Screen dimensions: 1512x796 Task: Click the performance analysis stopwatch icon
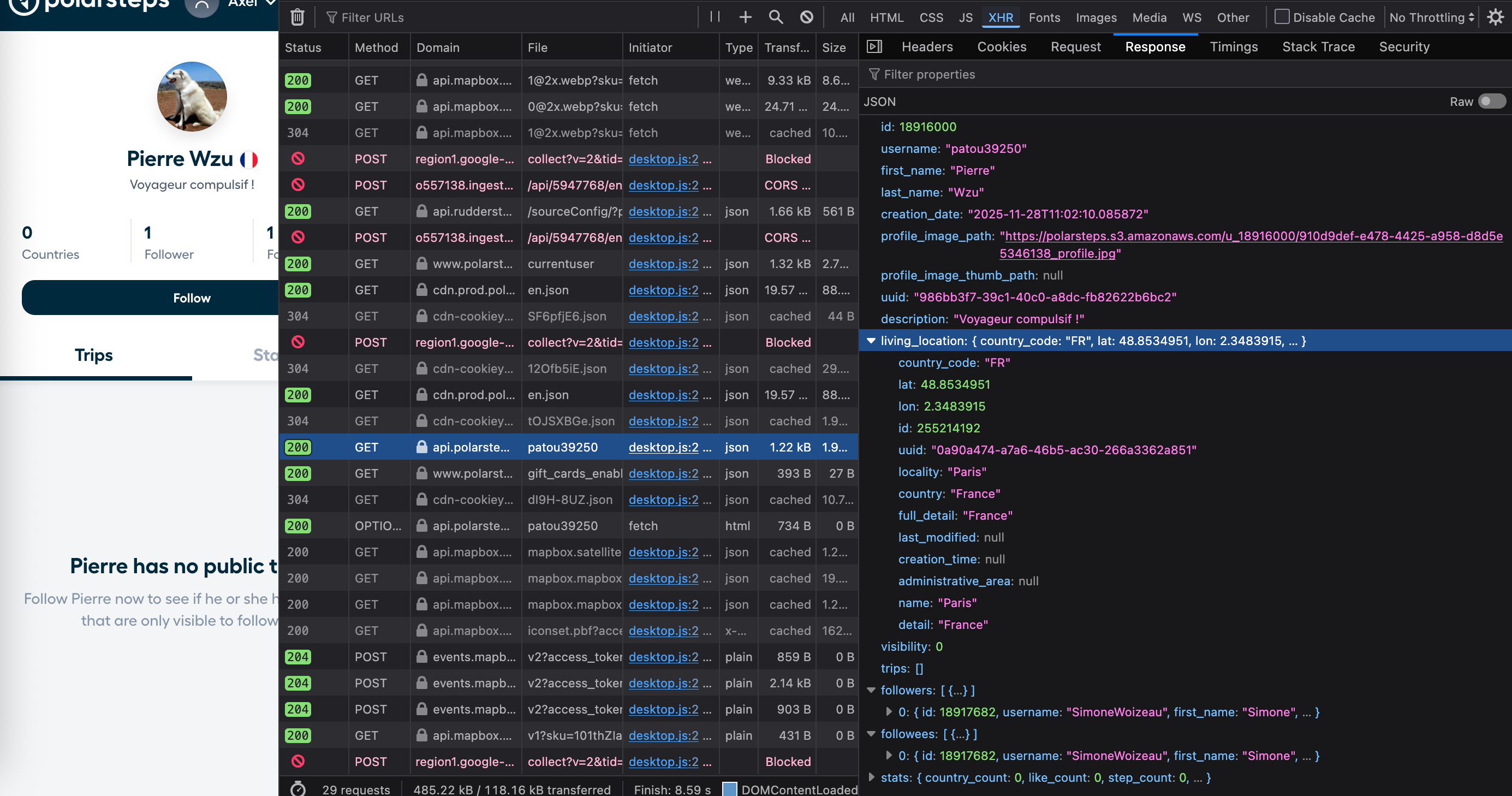coord(298,788)
